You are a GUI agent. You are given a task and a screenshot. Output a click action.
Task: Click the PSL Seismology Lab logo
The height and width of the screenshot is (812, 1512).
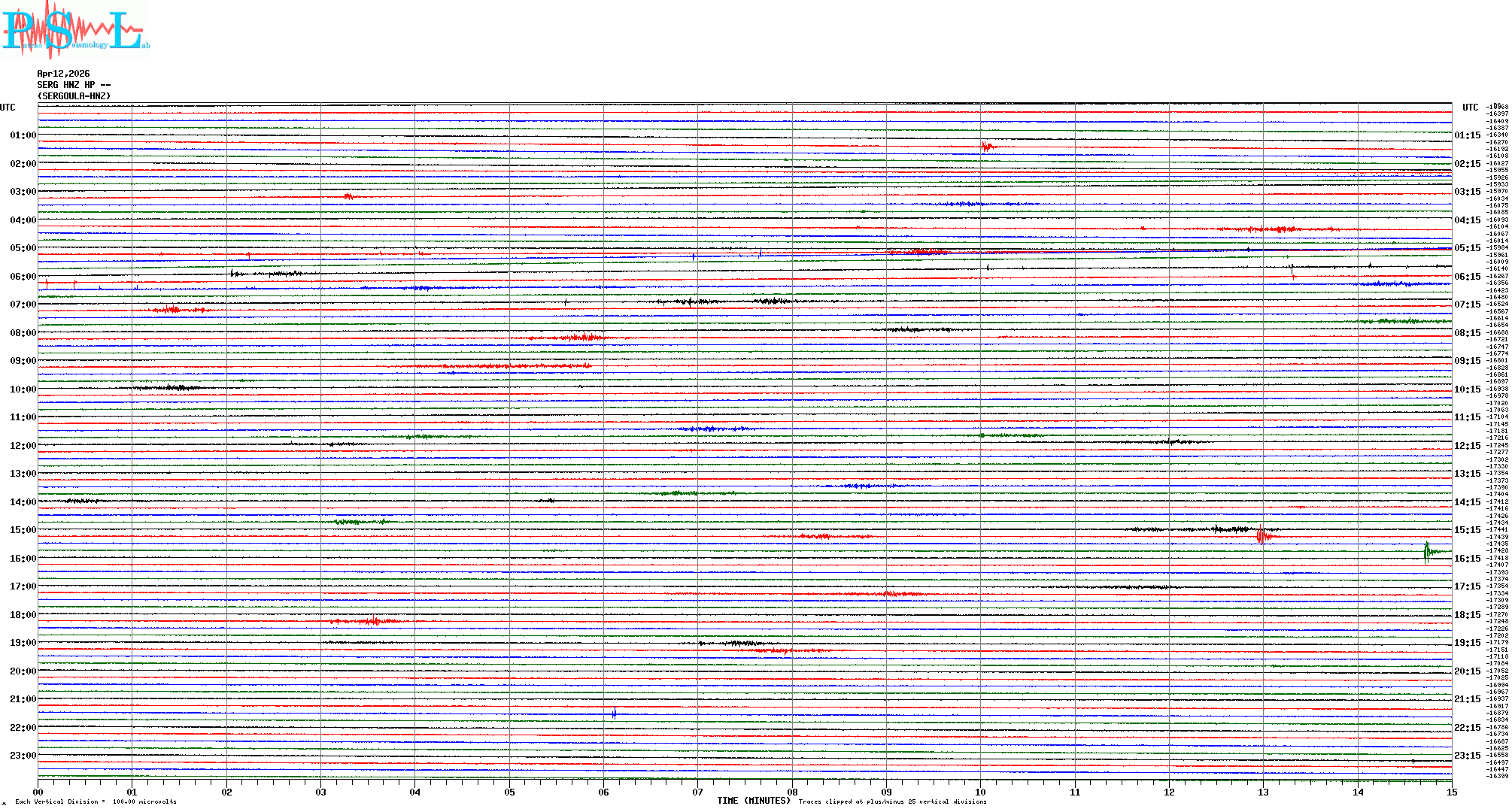pyautogui.click(x=75, y=30)
